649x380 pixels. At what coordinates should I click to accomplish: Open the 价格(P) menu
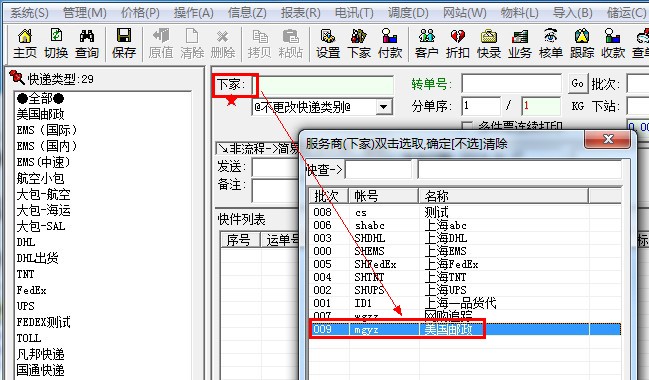(140, 13)
